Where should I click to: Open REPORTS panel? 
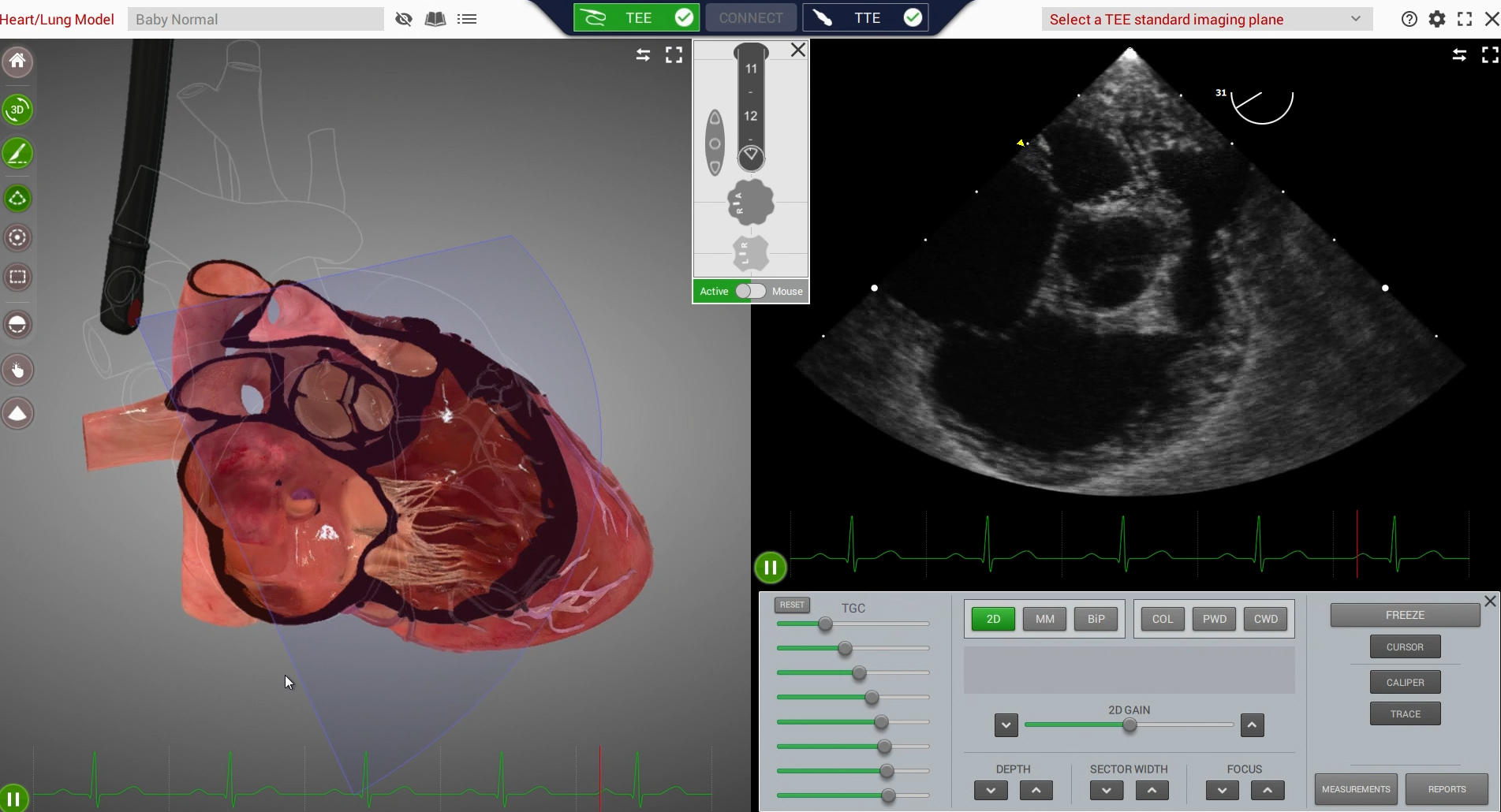(1447, 789)
